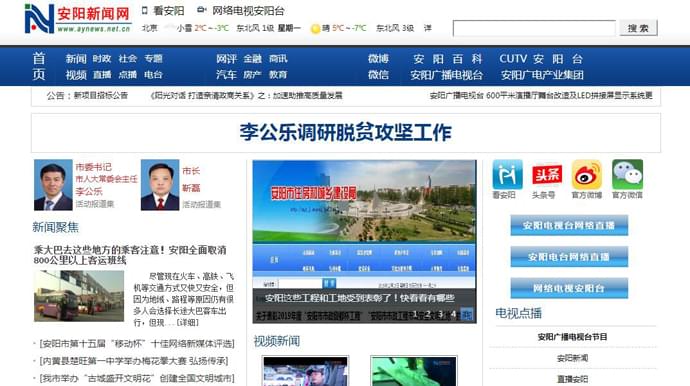690x386 pixels.
Task: Open the 官方微信 WeChat icon
Action: pyautogui.click(x=627, y=175)
